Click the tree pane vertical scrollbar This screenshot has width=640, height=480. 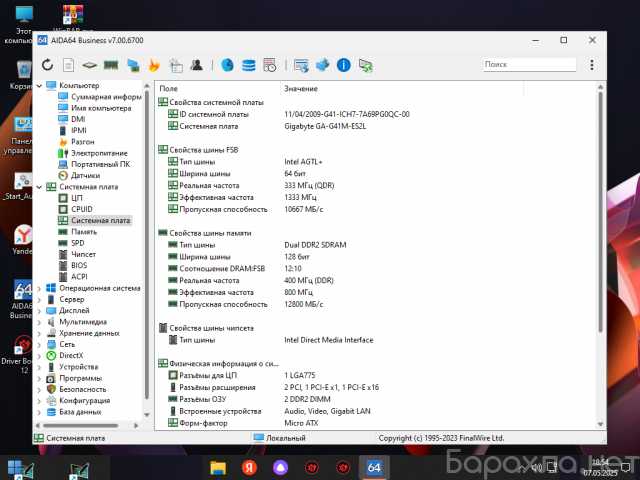147,245
